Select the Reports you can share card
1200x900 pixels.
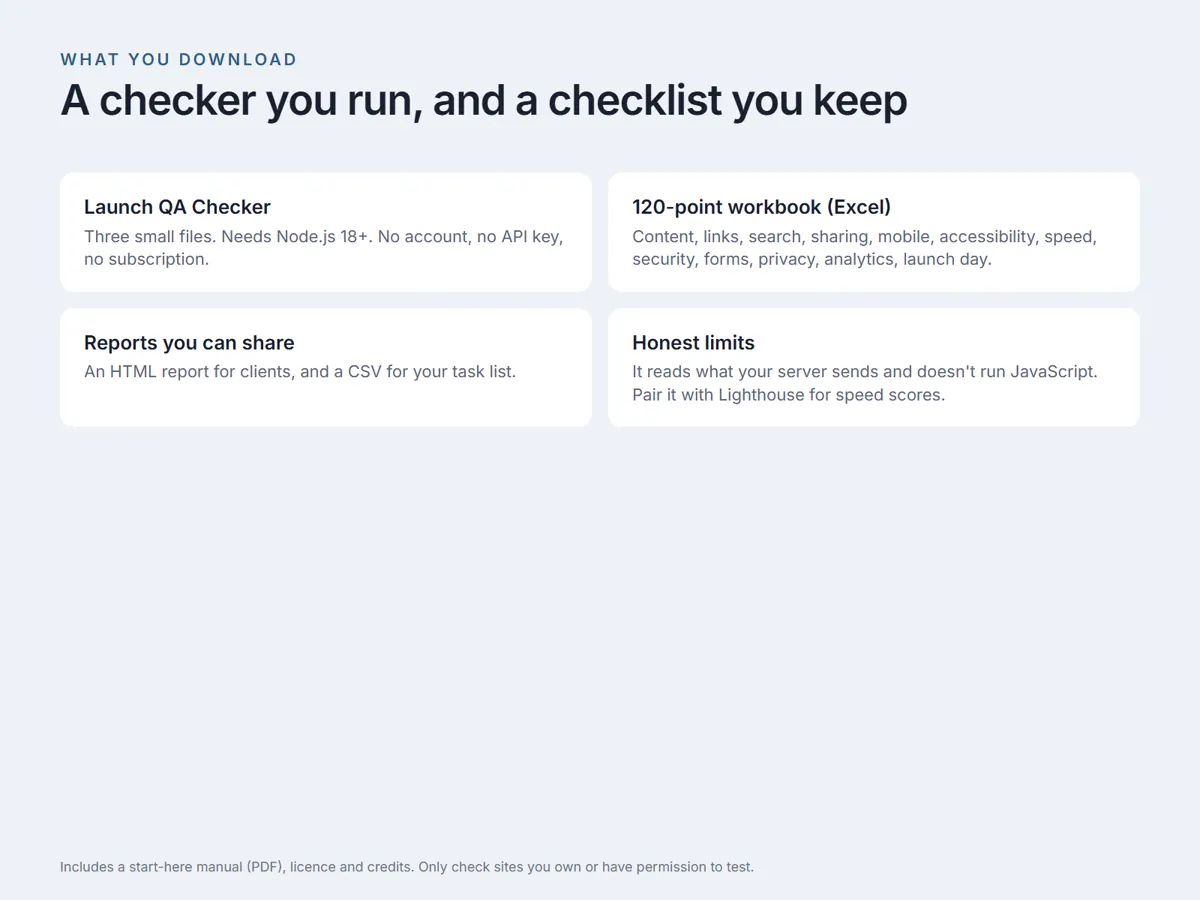(x=326, y=367)
